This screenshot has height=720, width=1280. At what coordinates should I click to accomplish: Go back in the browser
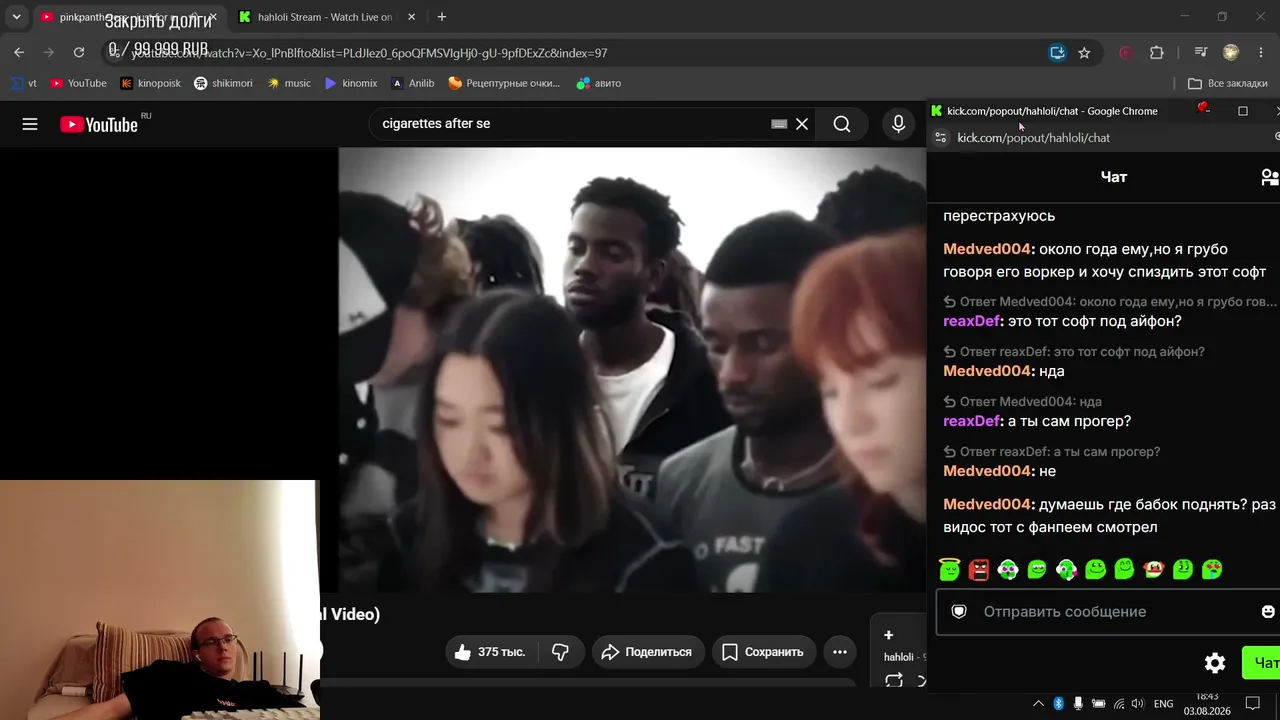click(x=19, y=53)
